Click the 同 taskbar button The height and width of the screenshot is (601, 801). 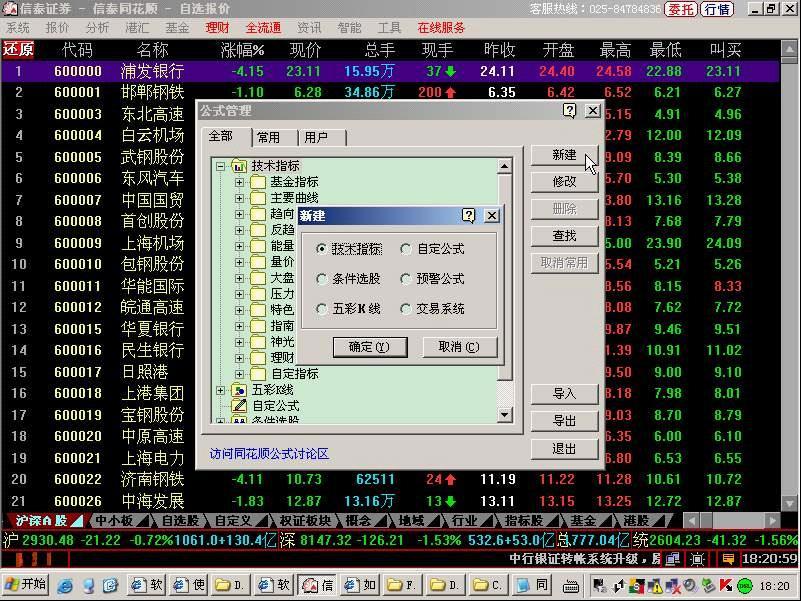point(532,585)
